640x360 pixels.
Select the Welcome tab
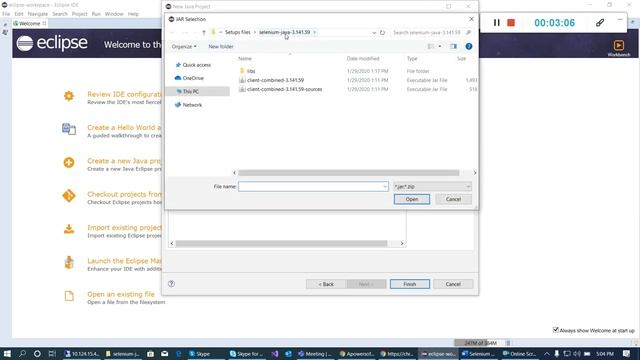coord(29,24)
